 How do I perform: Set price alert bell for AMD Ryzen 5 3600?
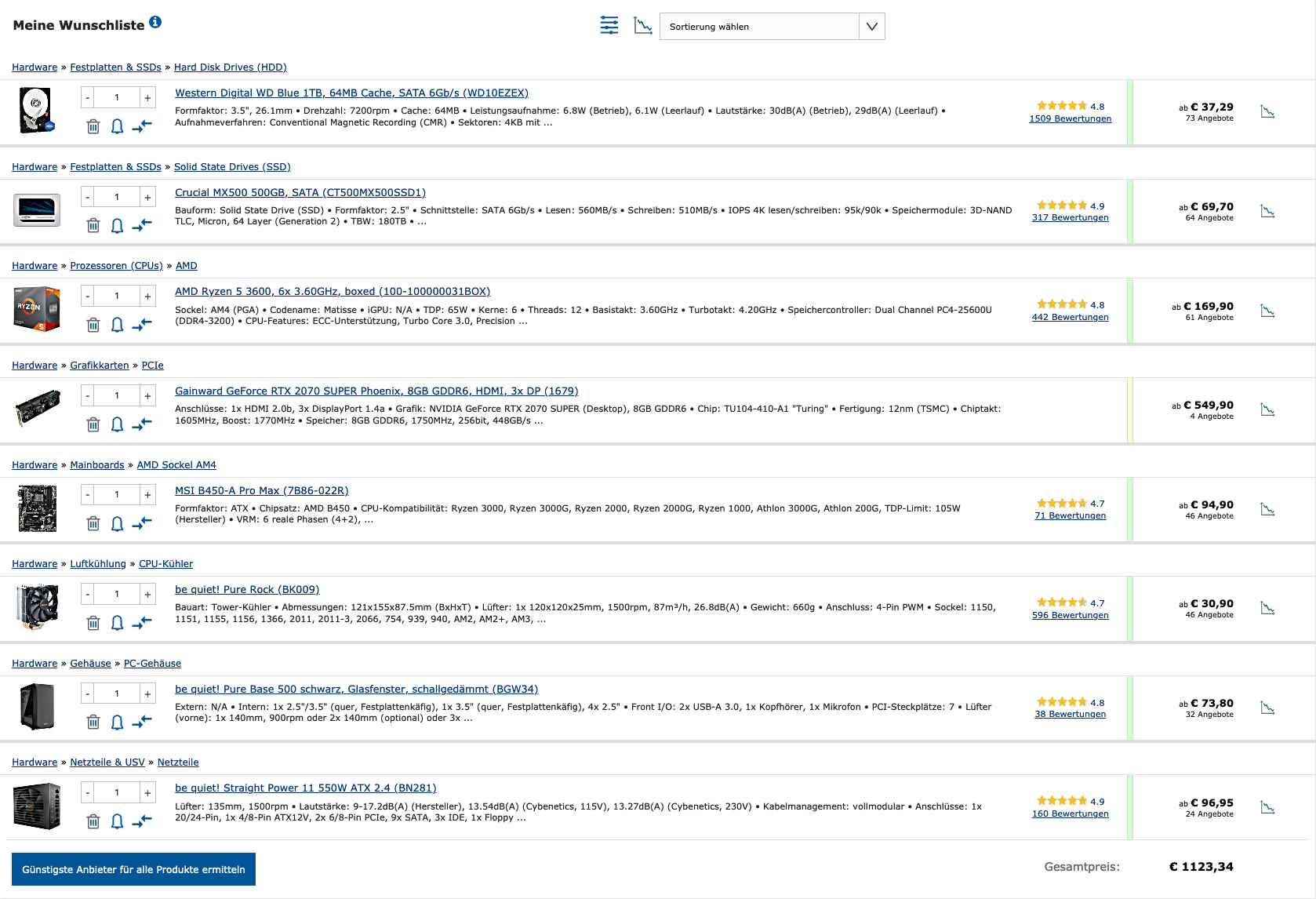tap(117, 325)
